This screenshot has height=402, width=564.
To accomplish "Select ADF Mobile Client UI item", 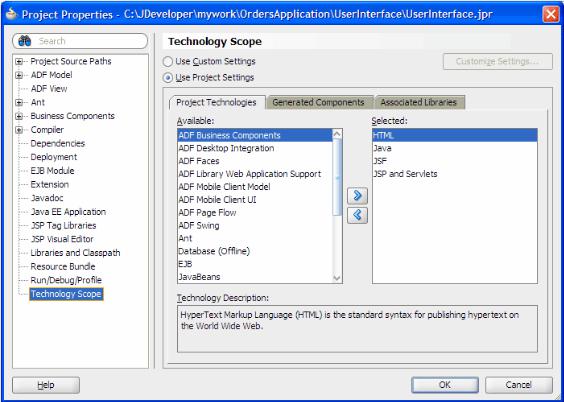I will 255,200.
